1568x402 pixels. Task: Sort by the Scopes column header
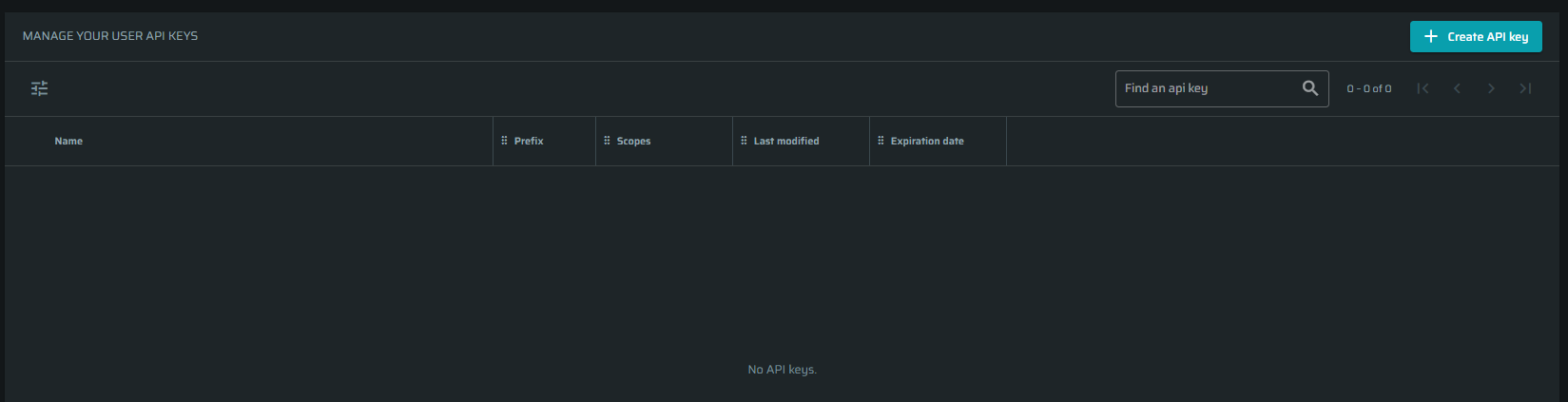(633, 141)
